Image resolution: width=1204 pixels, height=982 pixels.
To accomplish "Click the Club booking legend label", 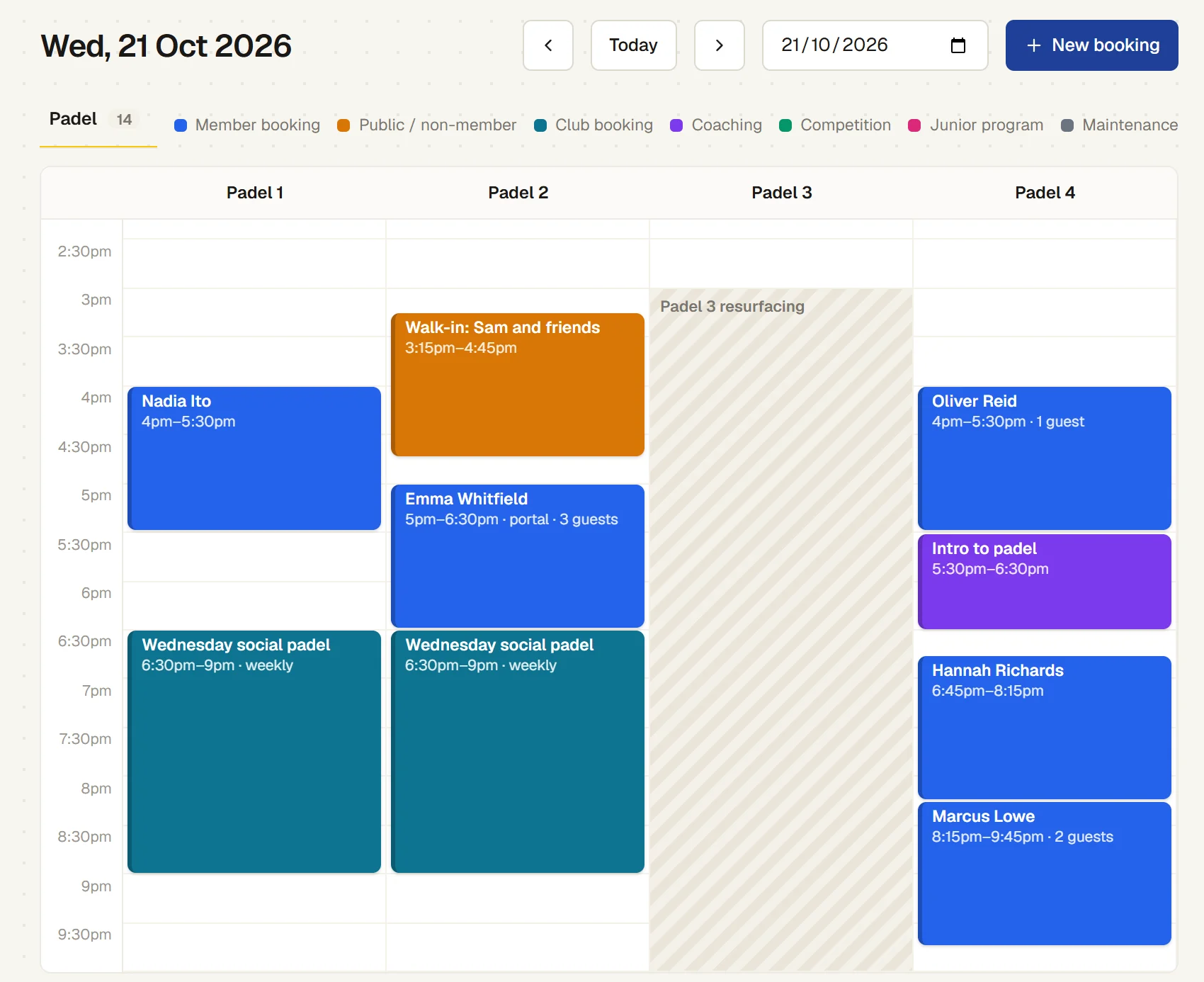I will click(604, 125).
